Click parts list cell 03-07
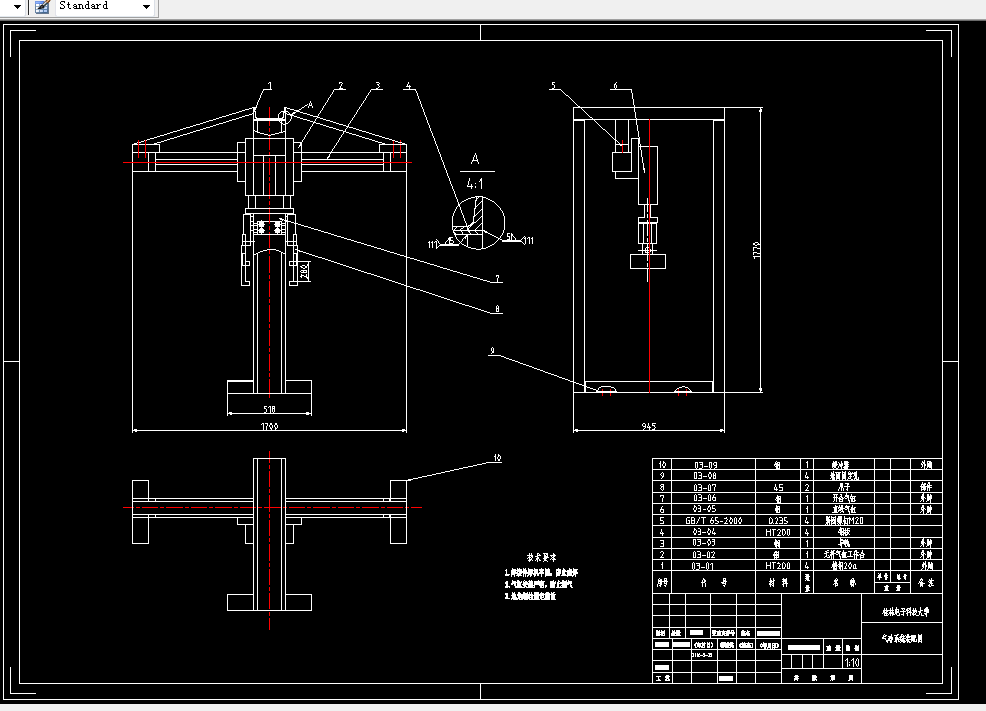This screenshot has height=711, width=986. (705, 487)
